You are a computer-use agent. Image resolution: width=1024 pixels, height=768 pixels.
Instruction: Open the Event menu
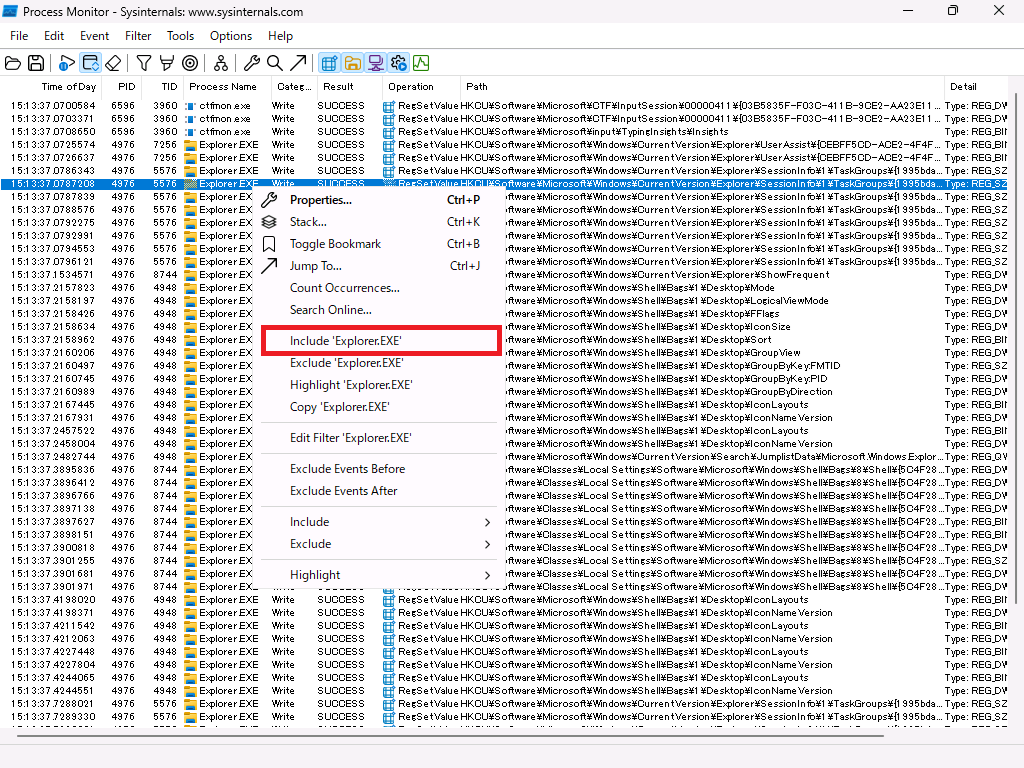pos(94,36)
